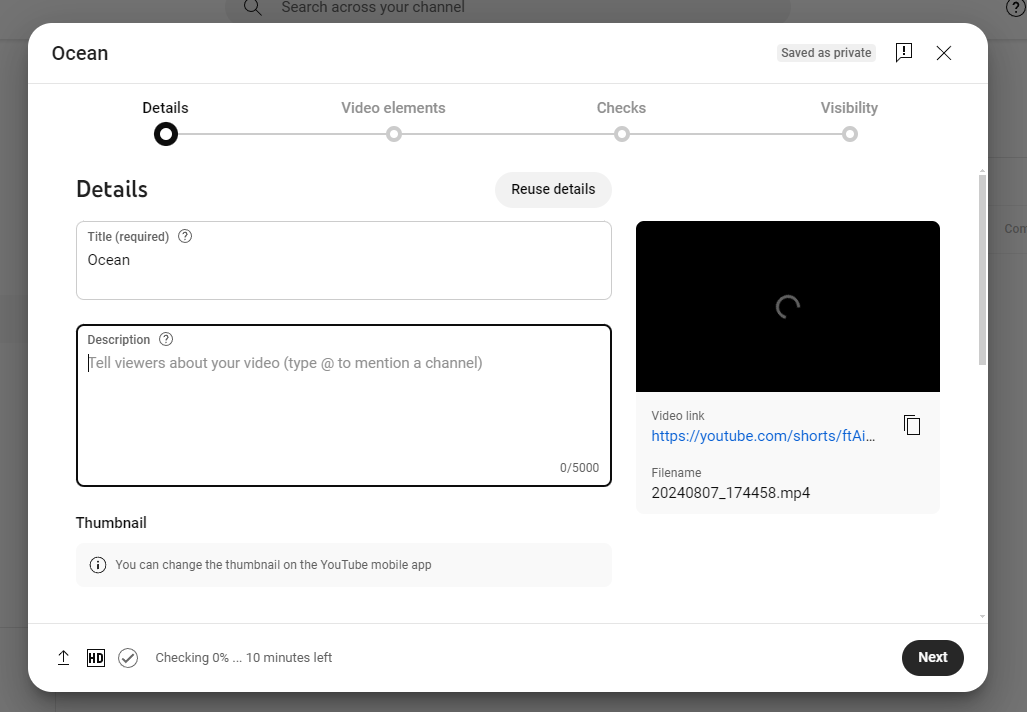Click the Video link label

click(x=678, y=416)
